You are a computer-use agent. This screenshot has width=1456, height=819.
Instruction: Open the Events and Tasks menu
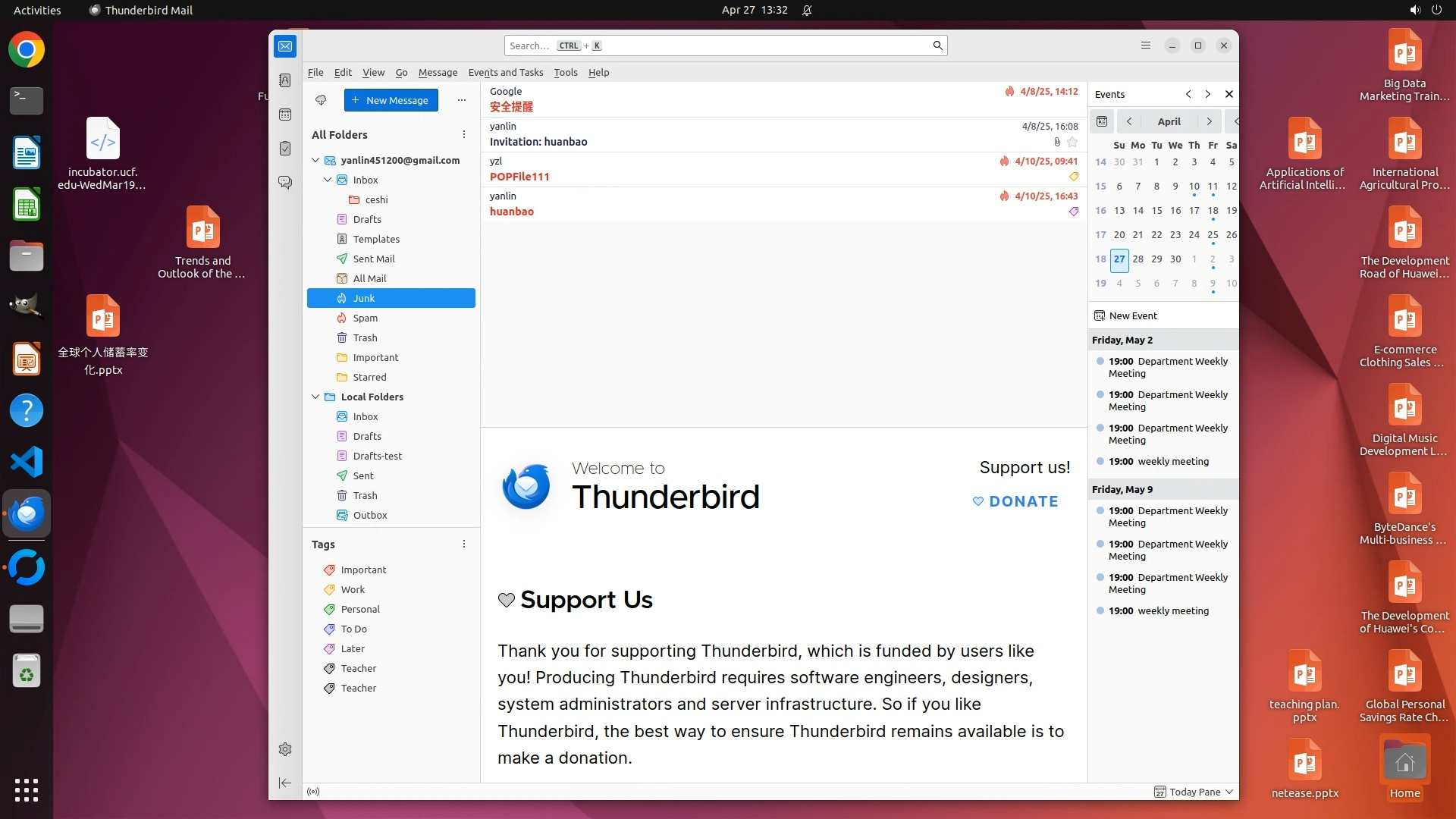[x=505, y=72]
